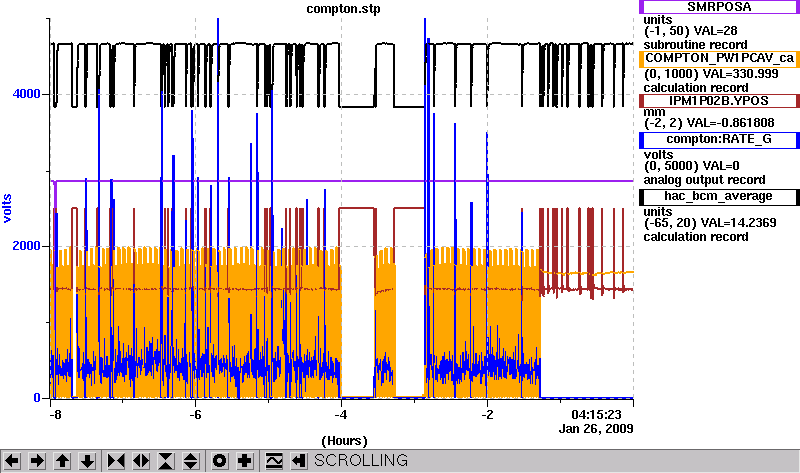Pan the plot left with the left arrow
The image size is (800, 473).
(x=12, y=461)
